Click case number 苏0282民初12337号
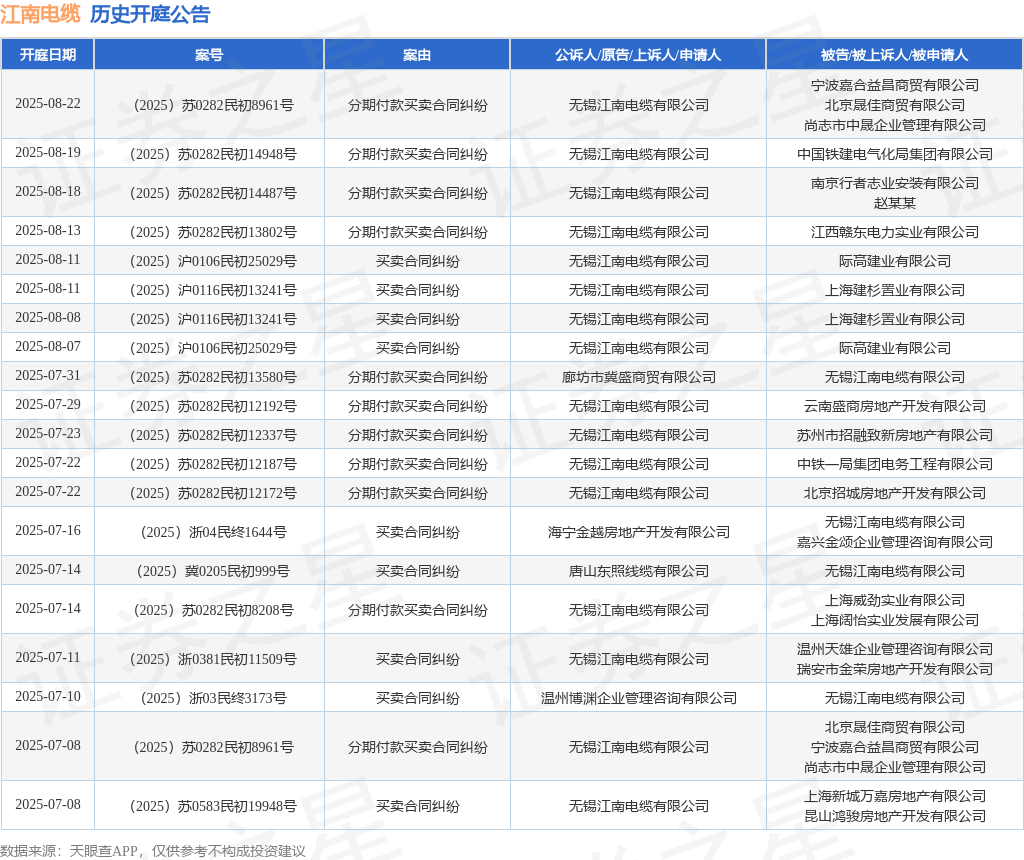 [213, 436]
